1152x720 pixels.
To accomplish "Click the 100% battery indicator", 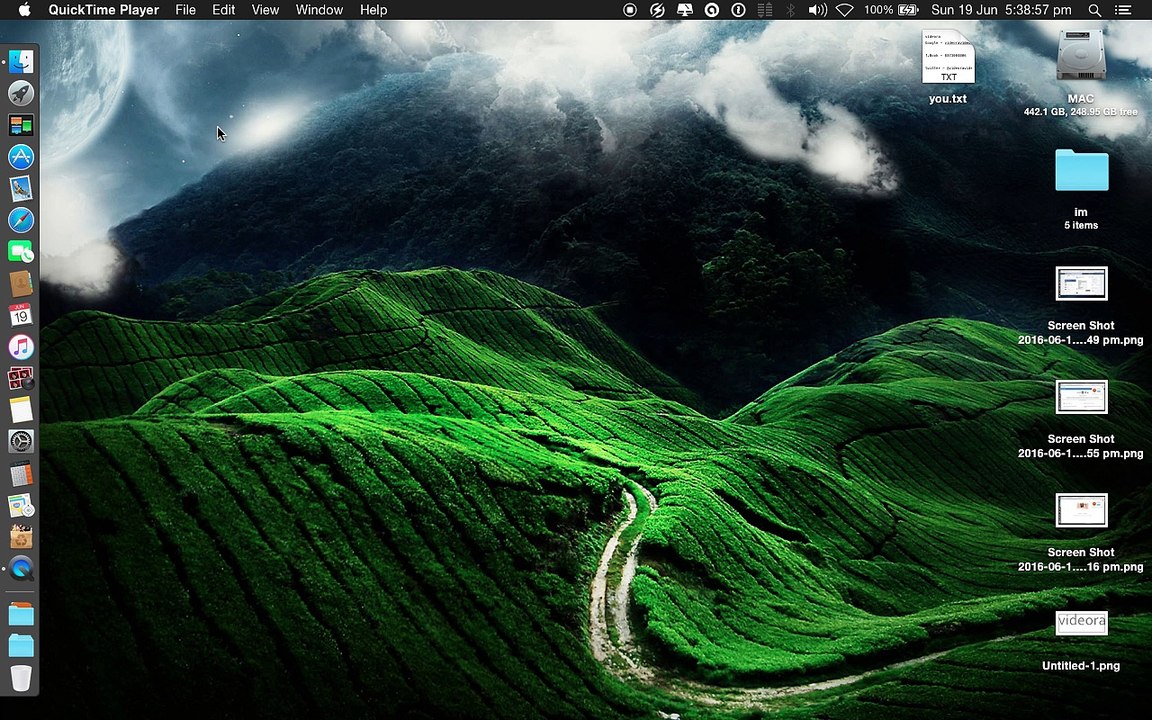I will 891,10.
